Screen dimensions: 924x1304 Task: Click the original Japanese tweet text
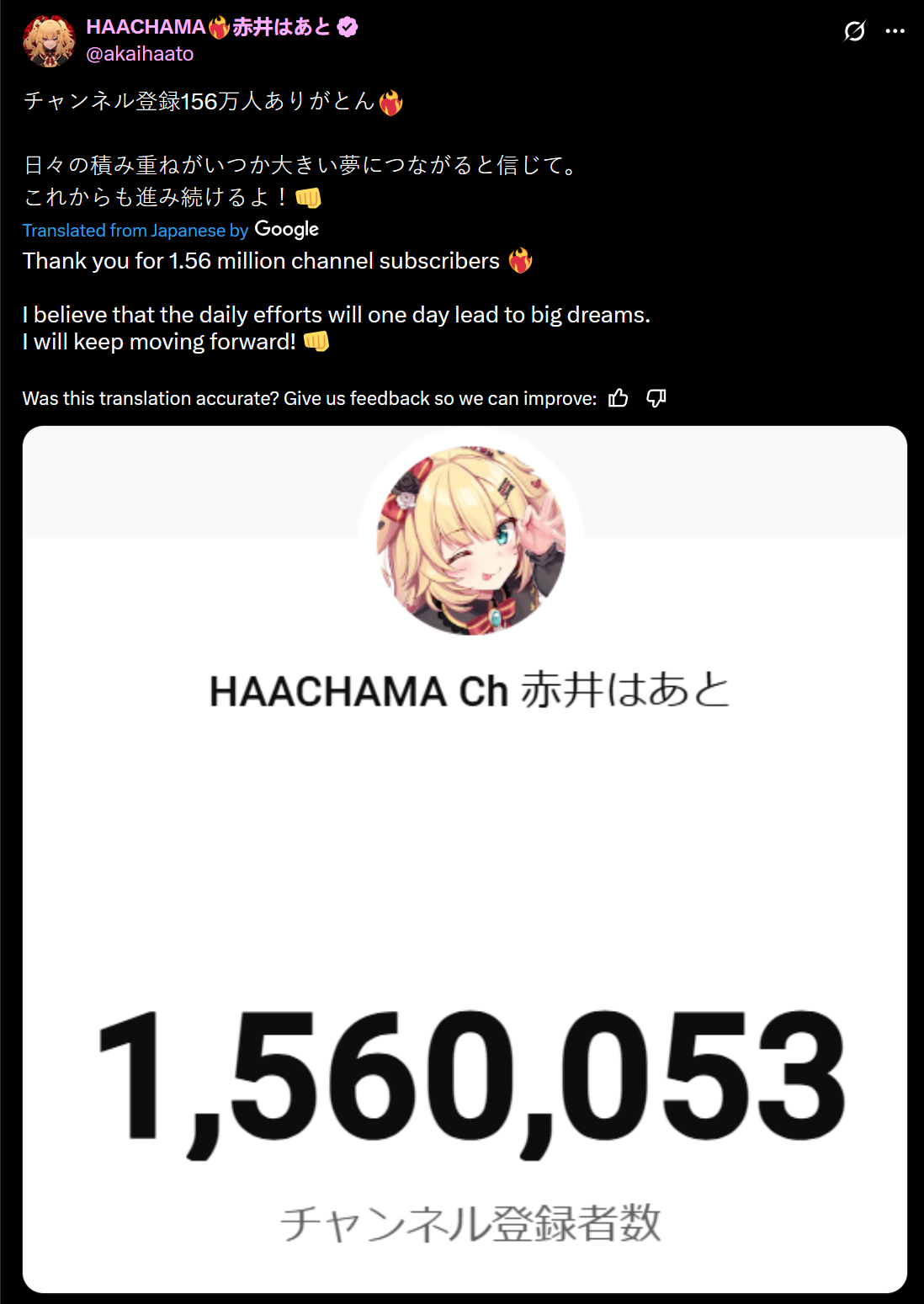coord(303,149)
